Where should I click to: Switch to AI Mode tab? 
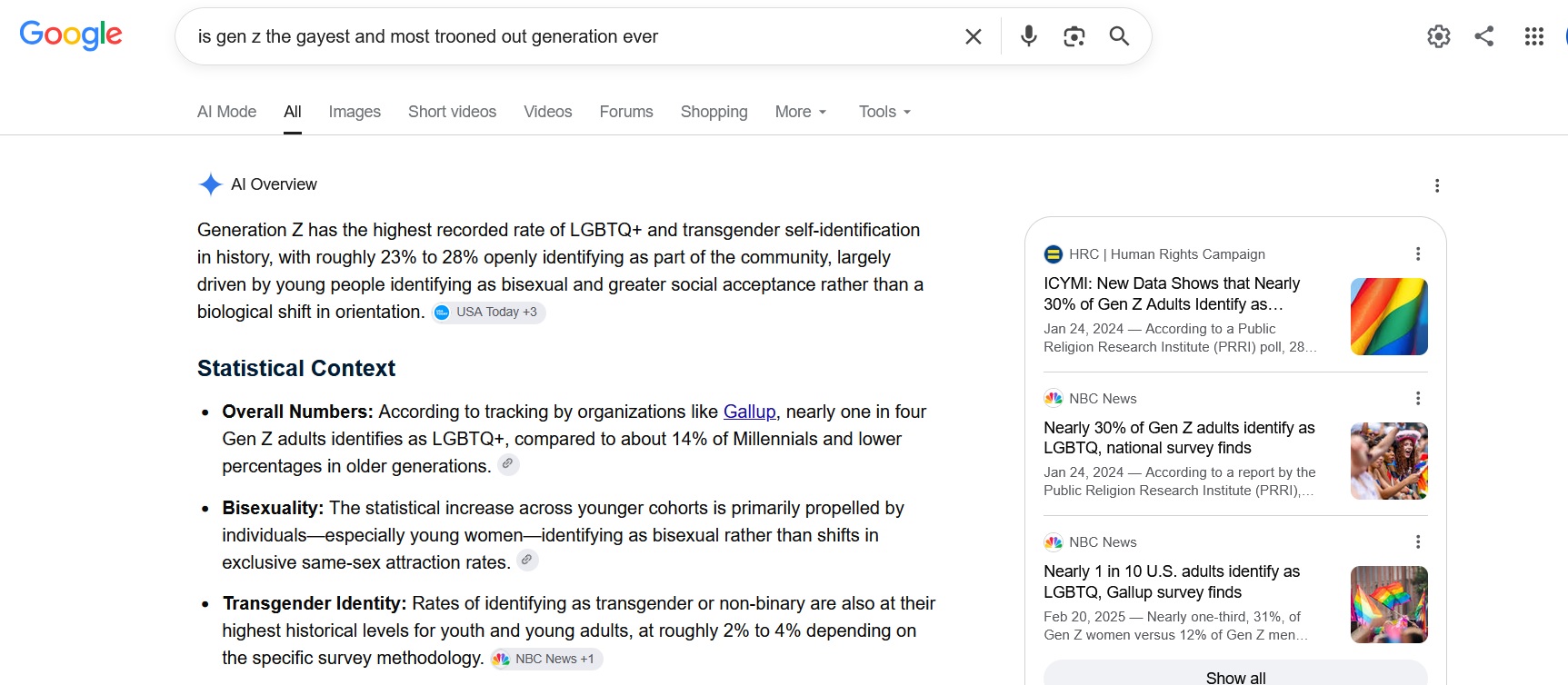(x=226, y=112)
